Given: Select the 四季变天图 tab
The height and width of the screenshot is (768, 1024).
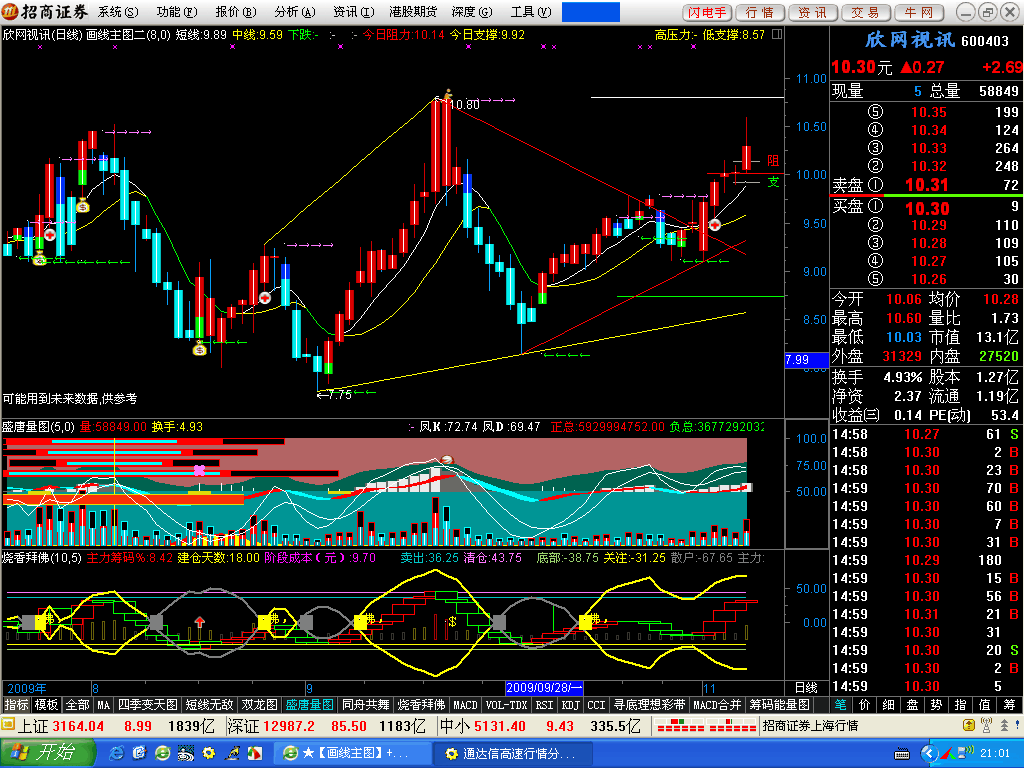Looking at the screenshot, I should 148,705.
